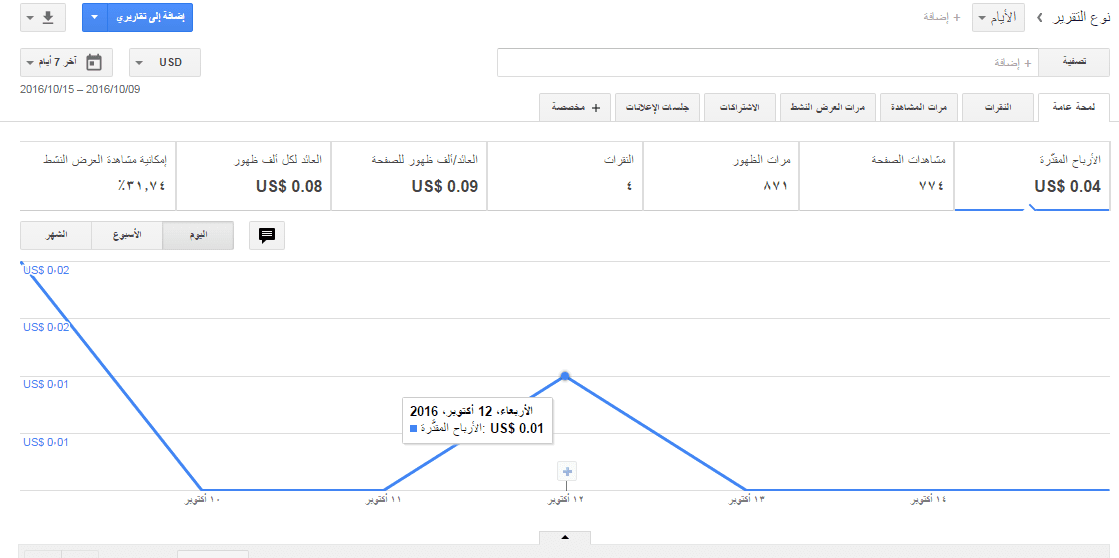The width and height of the screenshot is (1119, 558).
Task: Switch to the النقرات tab
Action: (998, 107)
